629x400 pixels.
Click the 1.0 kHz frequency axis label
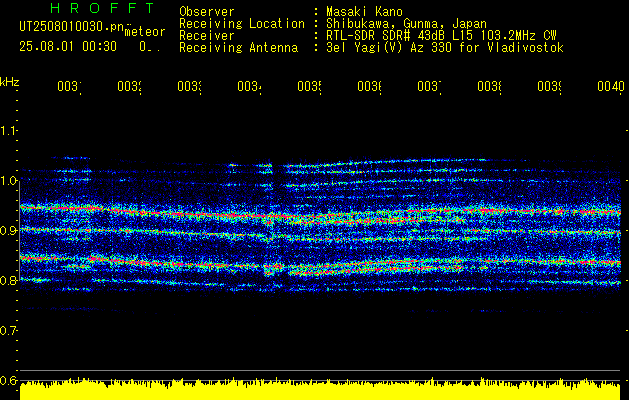(8, 181)
